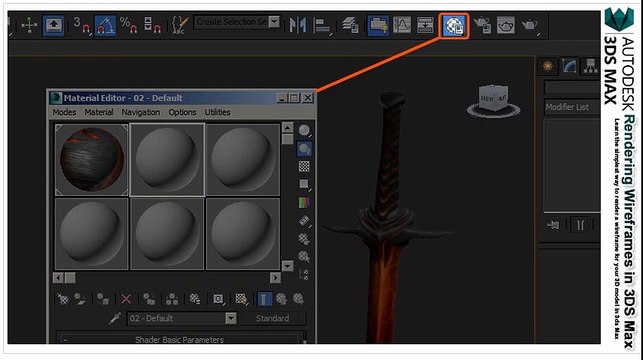Open the Curve Editor
This screenshot has width=643, height=360.
[402, 25]
